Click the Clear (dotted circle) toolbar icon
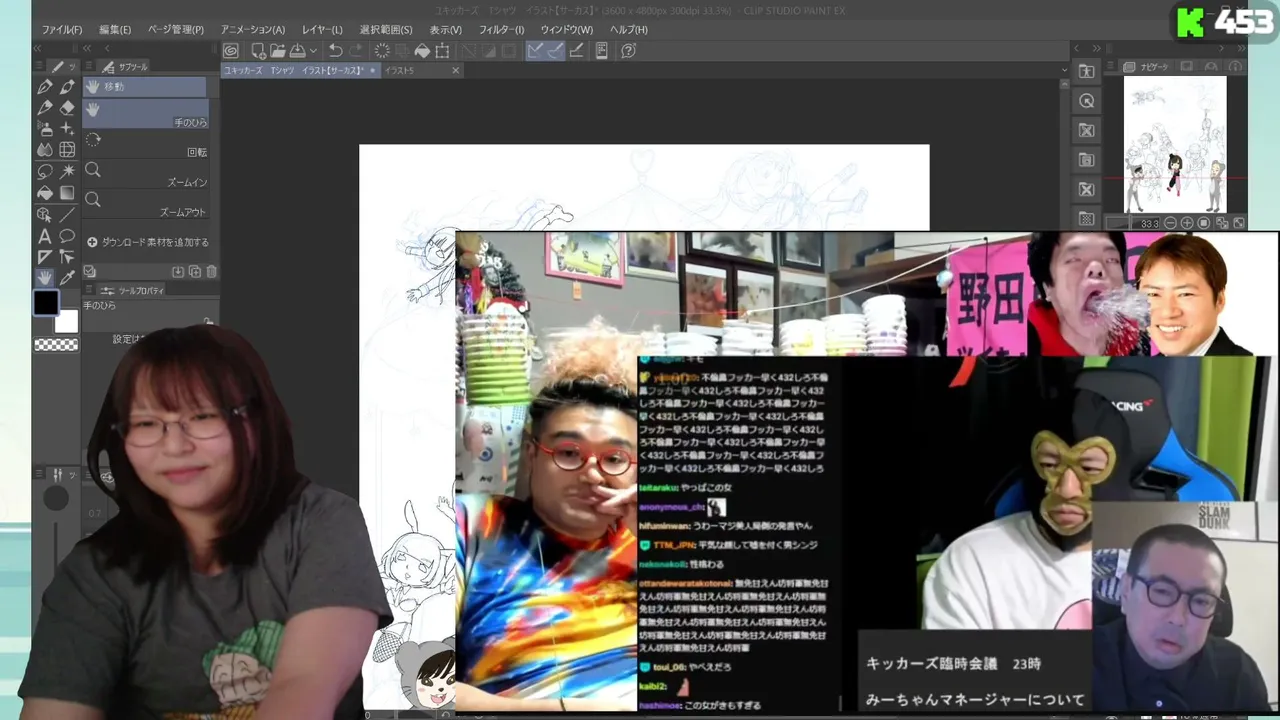Image resolution: width=1280 pixels, height=720 pixels. 383,51
